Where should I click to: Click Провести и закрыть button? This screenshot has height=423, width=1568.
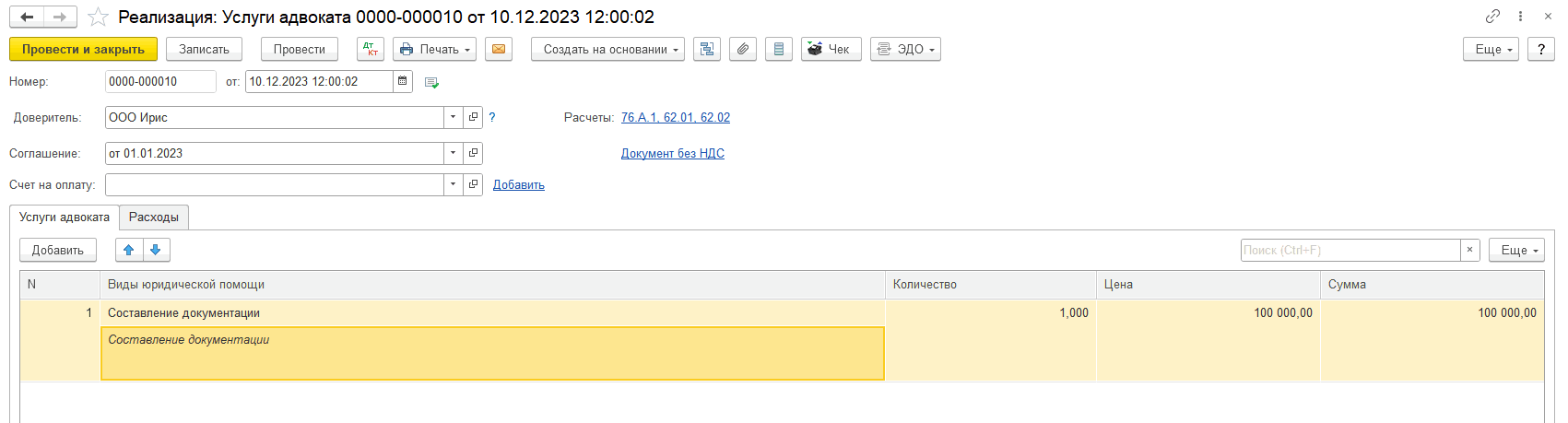coord(83,49)
